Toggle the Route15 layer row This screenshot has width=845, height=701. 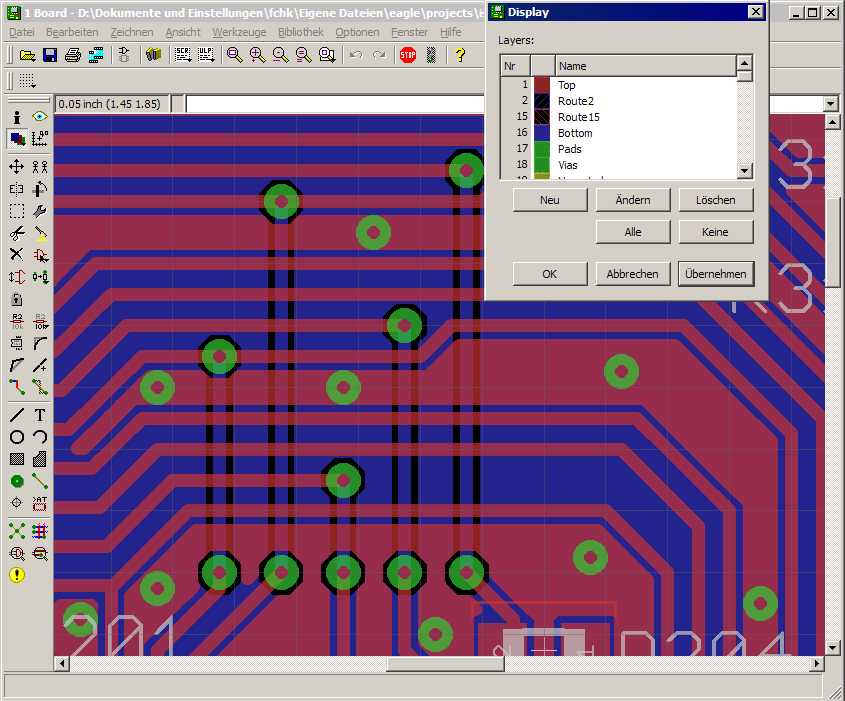(619, 117)
